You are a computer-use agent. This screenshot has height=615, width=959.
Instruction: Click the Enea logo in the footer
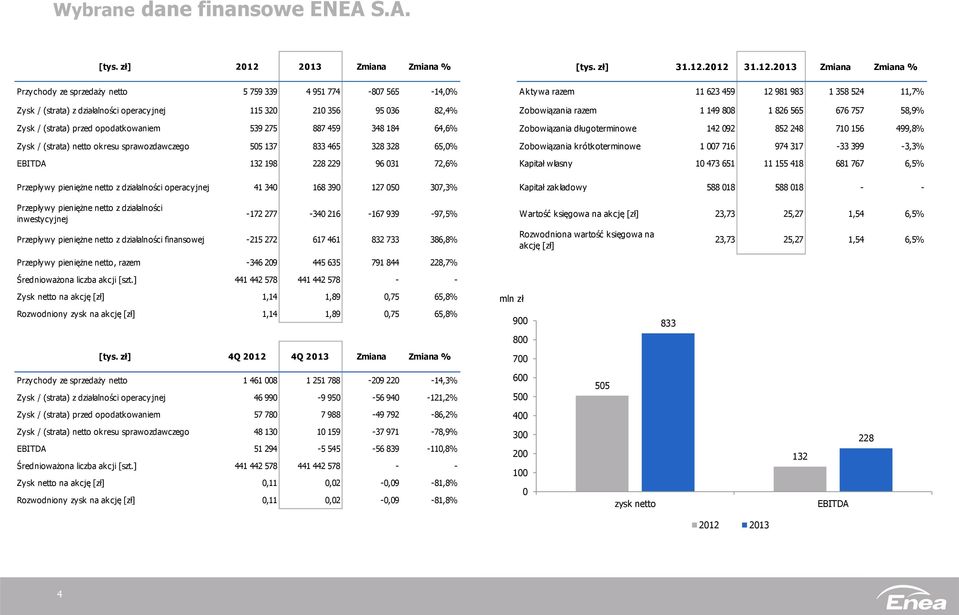pos(912,598)
